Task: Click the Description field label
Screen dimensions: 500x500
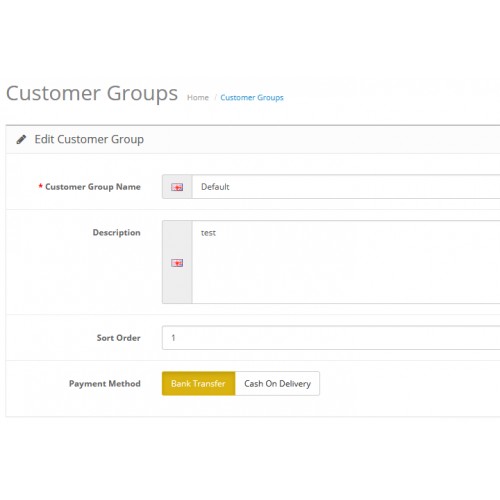Action: 116,232
